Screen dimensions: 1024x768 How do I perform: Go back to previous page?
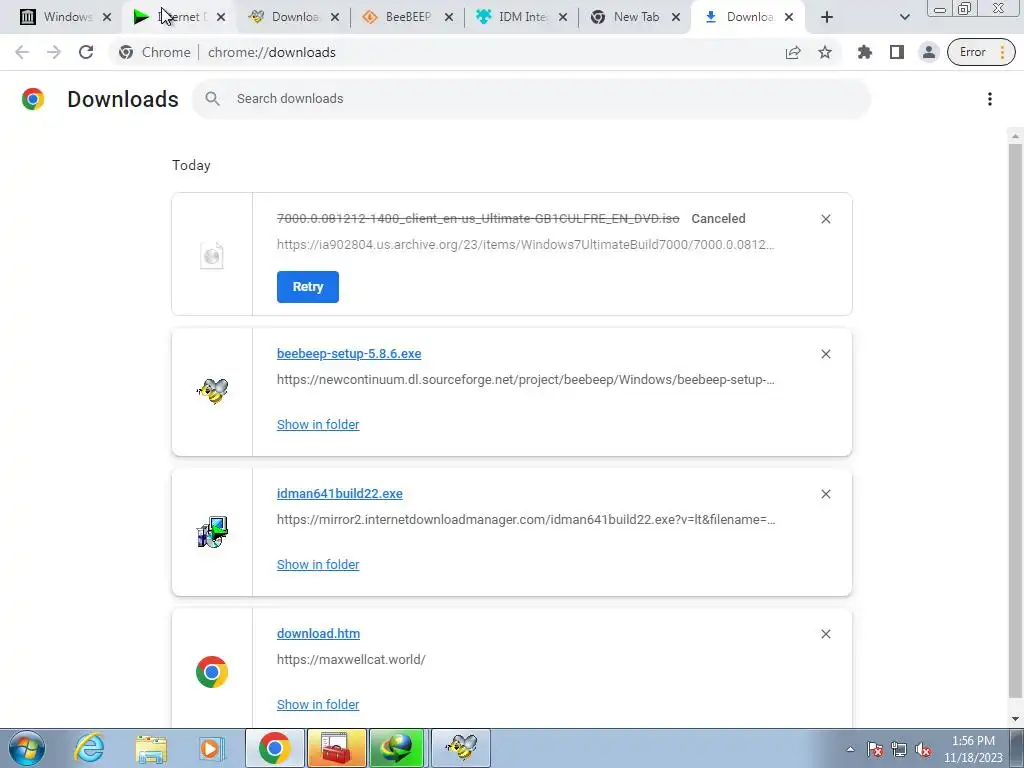[22, 52]
